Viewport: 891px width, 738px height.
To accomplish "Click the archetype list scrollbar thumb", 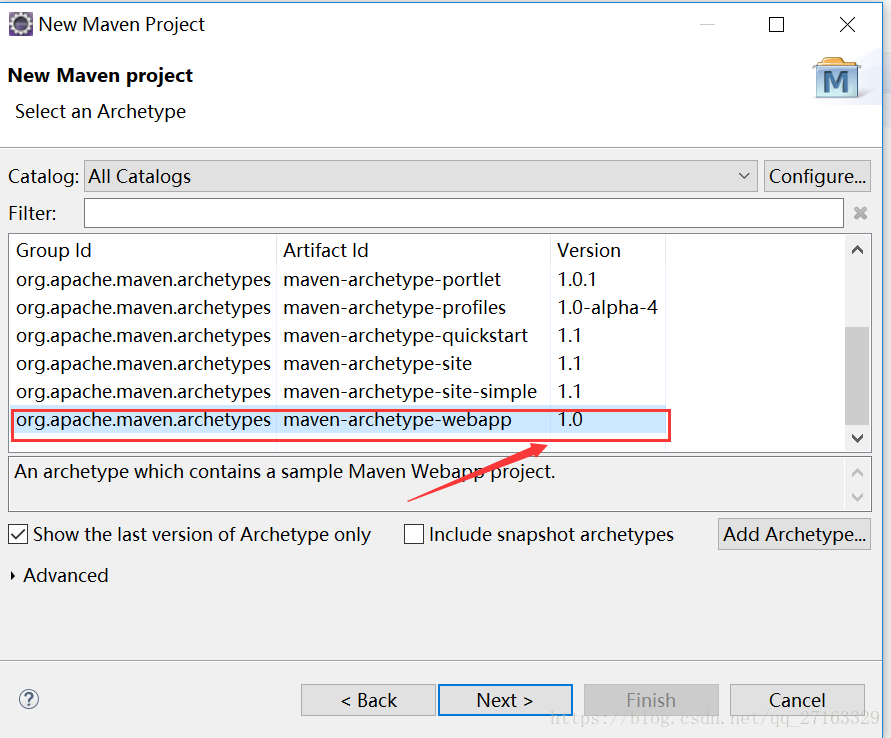I will pyautogui.click(x=857, y=376).
